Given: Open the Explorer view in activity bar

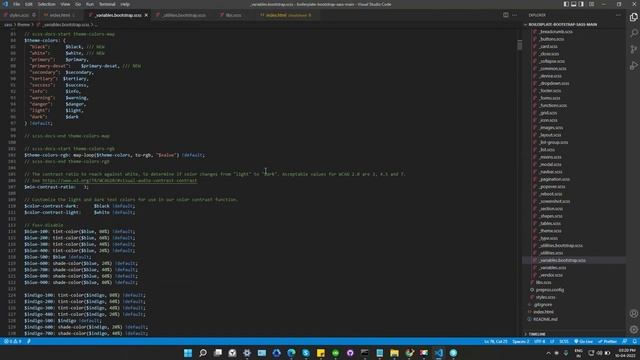Looking at the screenshot, I should tap(633, 17).
